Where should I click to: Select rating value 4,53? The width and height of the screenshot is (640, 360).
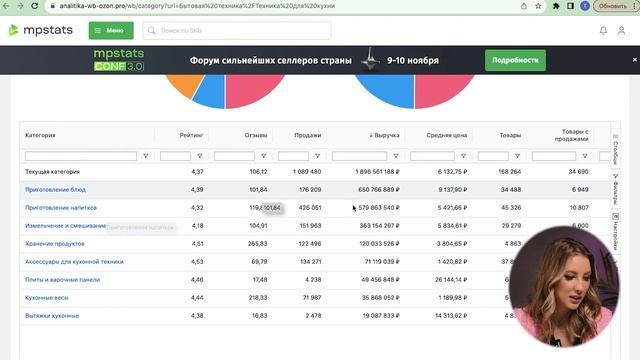[x=197, y=262]
